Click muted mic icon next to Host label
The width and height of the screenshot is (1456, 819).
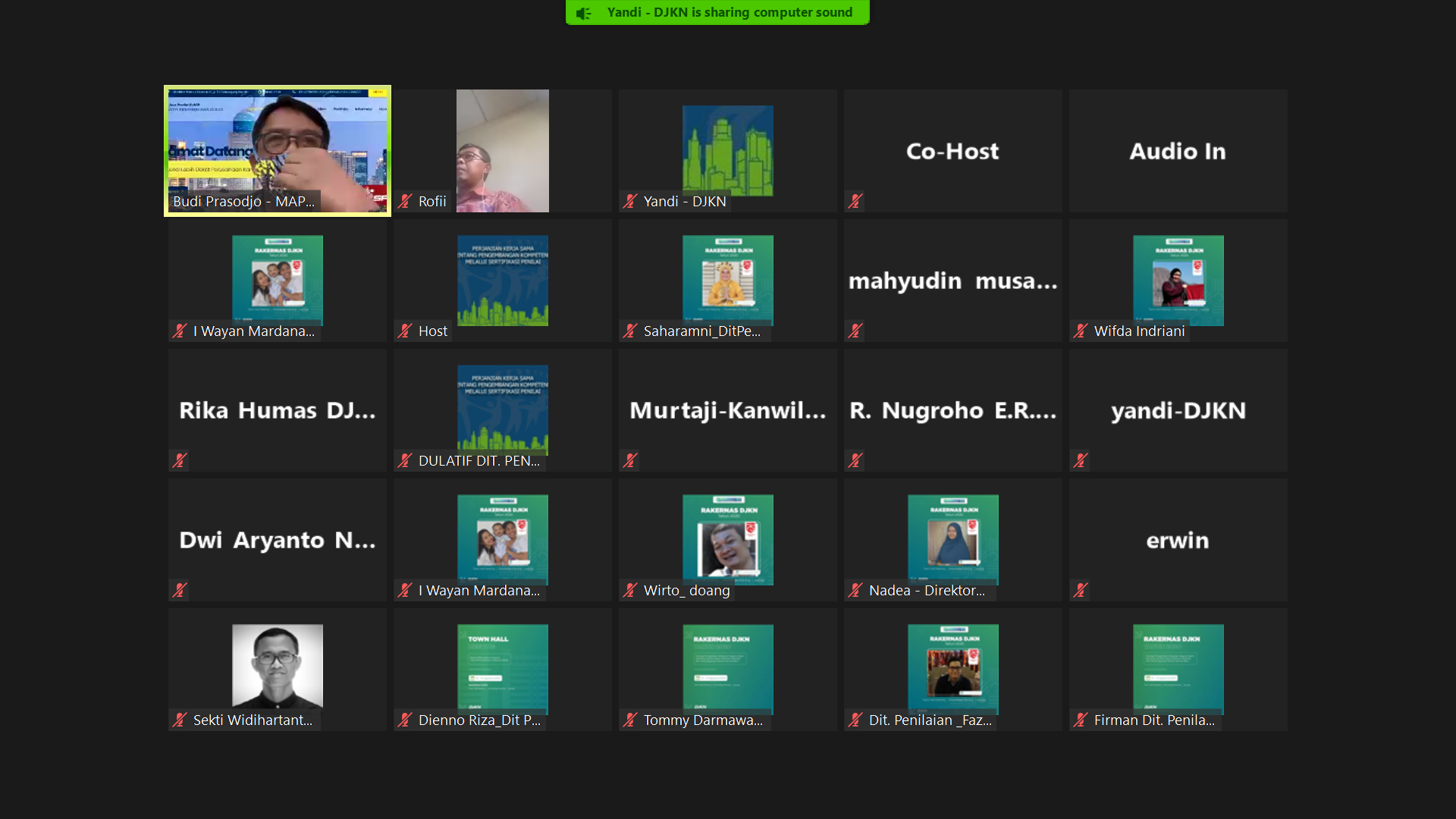(x=405, y=331)
